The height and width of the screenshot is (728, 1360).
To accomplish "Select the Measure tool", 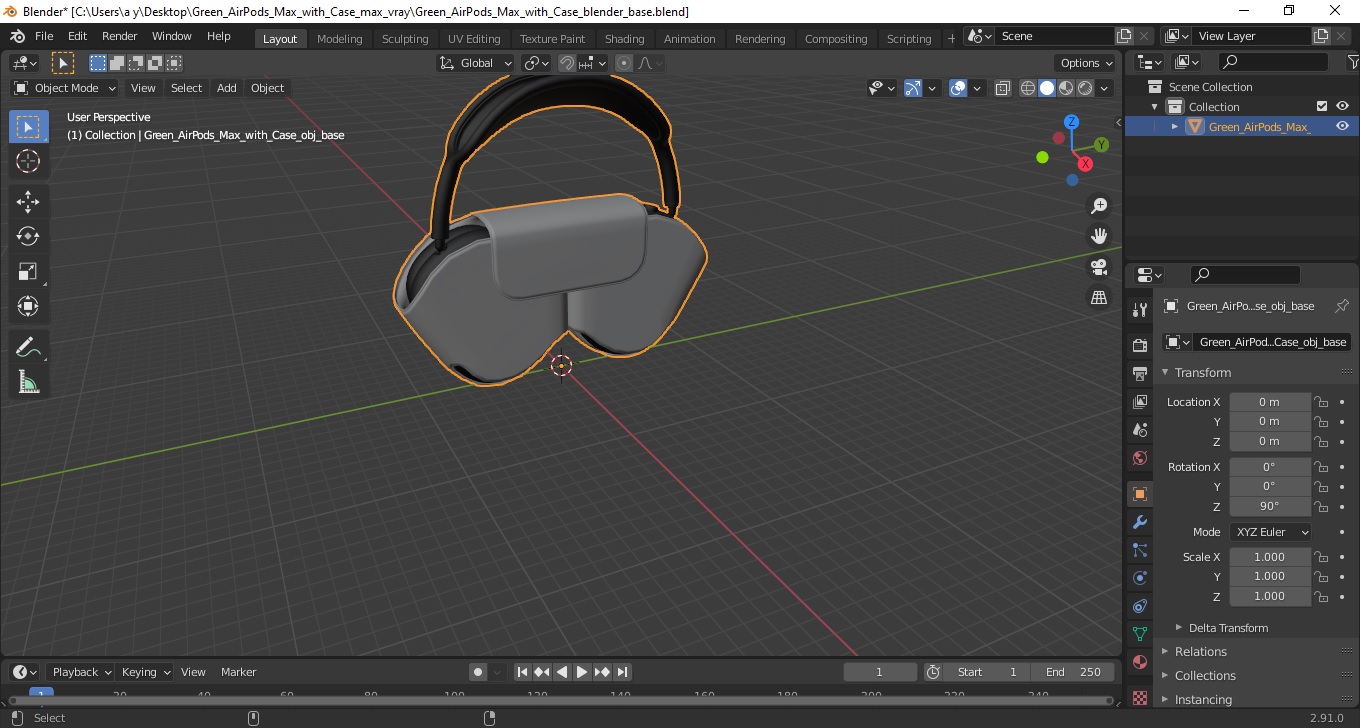I will [x=28, y=382].
